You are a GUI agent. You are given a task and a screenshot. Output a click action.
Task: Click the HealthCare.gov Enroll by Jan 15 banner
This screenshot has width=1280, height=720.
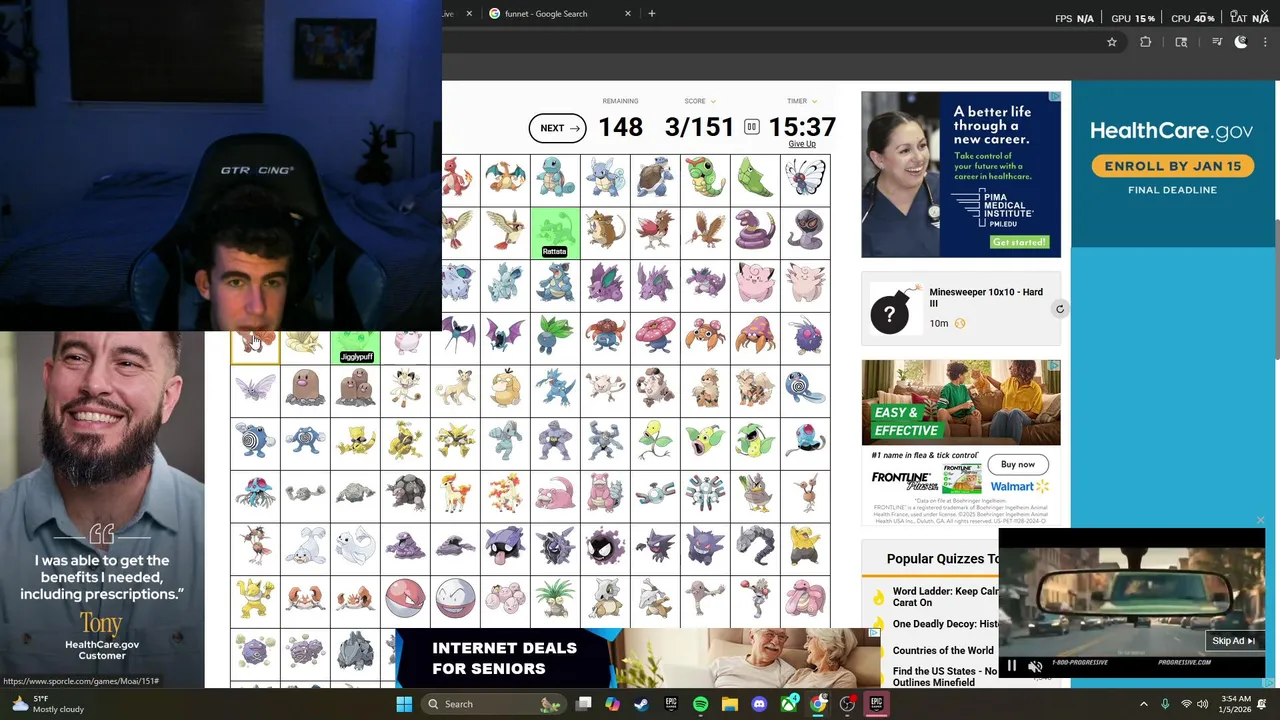[1172, 166]
